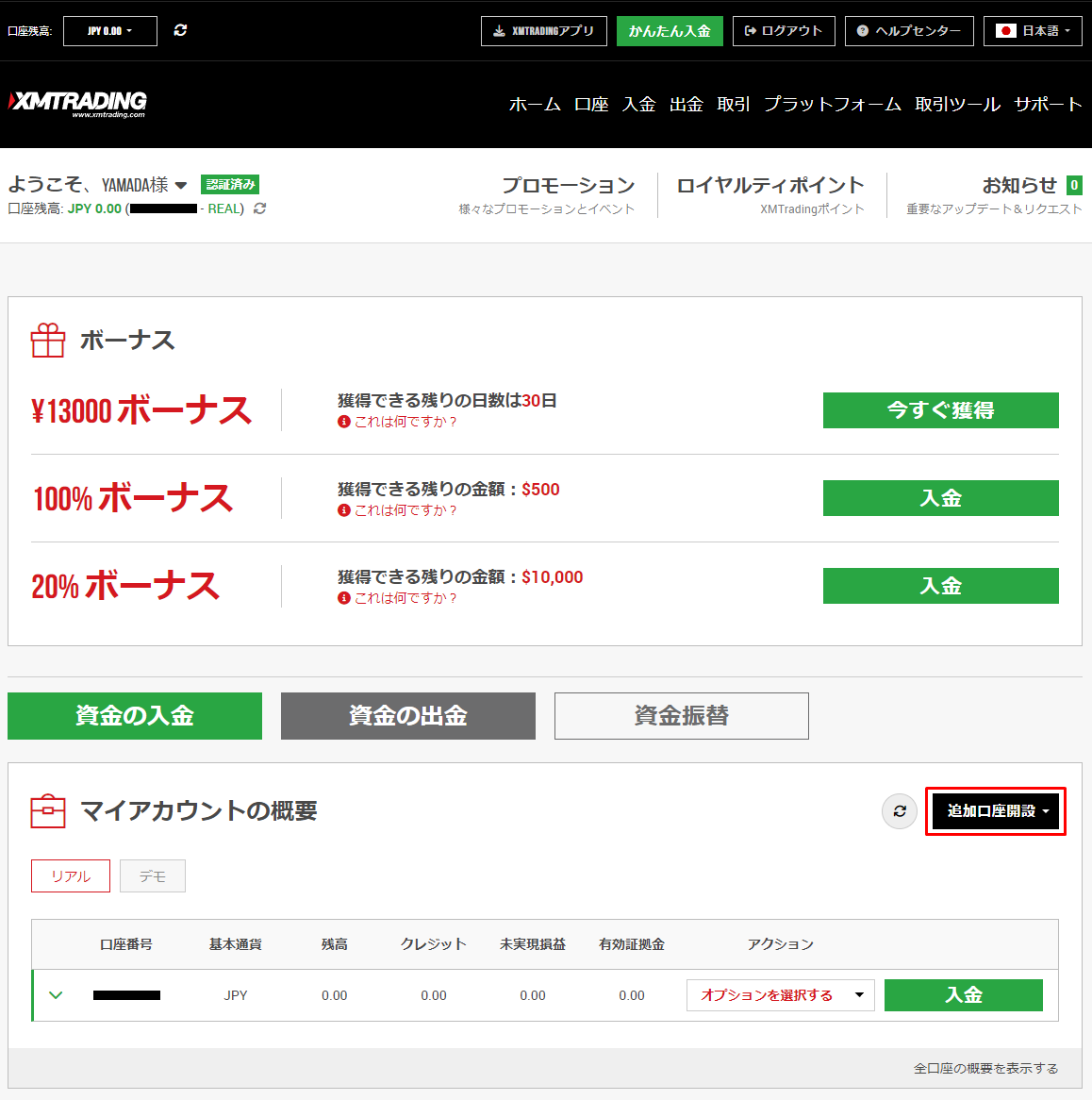Open the 日本語 language selector

point(1033,31)
